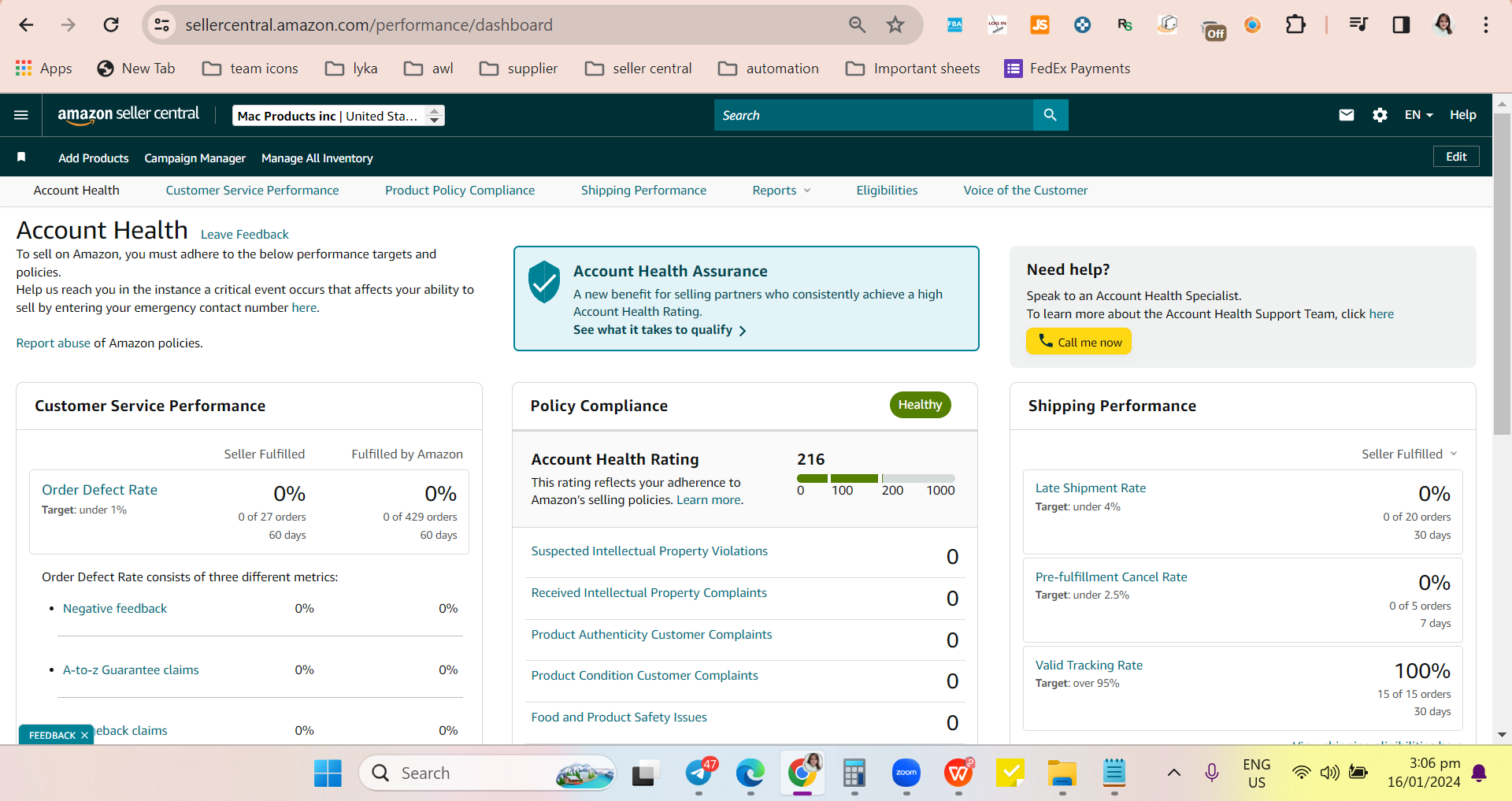Open Microsoft Edge from the taskbar
Viewport: 1512px width, 801px height.
point(750,773)
